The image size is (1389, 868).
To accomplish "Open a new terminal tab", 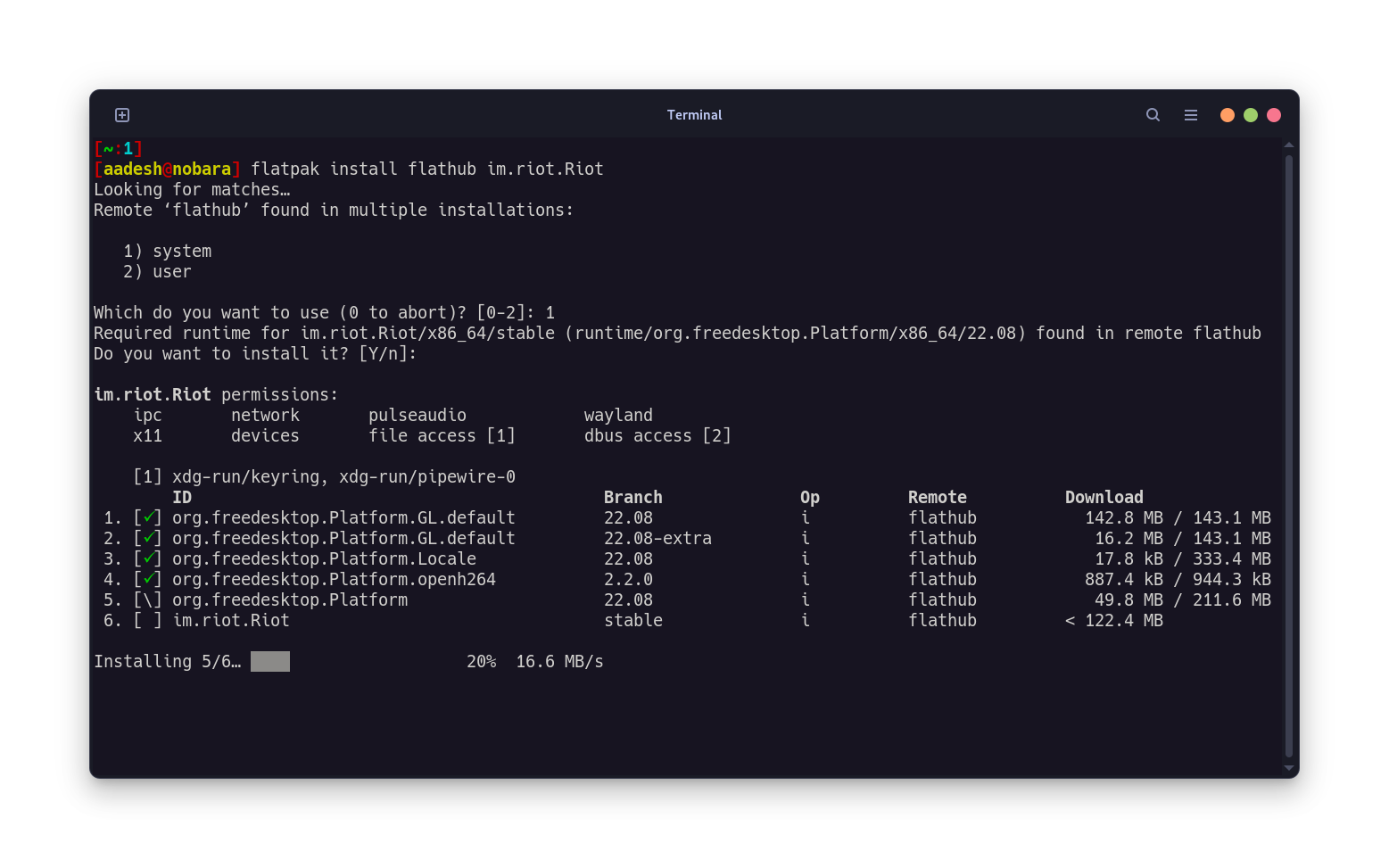I will [122, 115].
